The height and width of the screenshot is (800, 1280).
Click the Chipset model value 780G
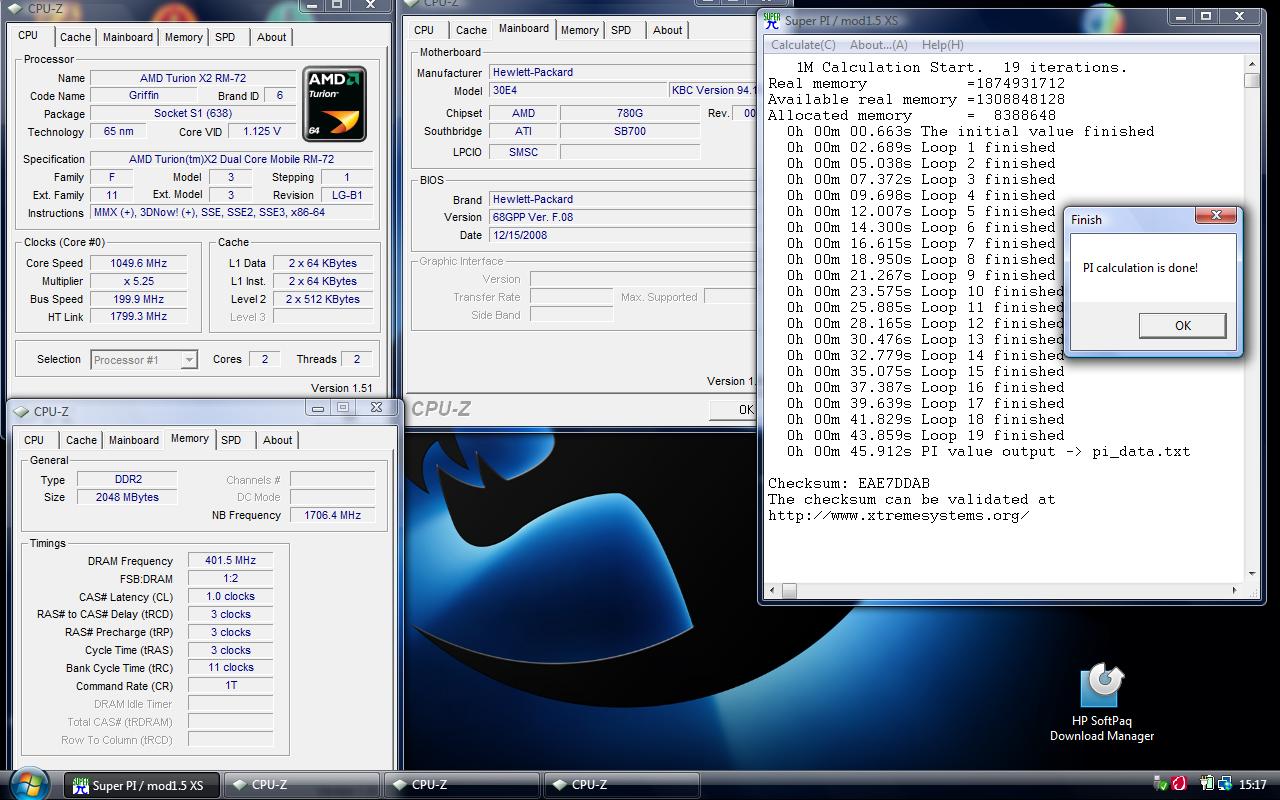click(629, 113)
